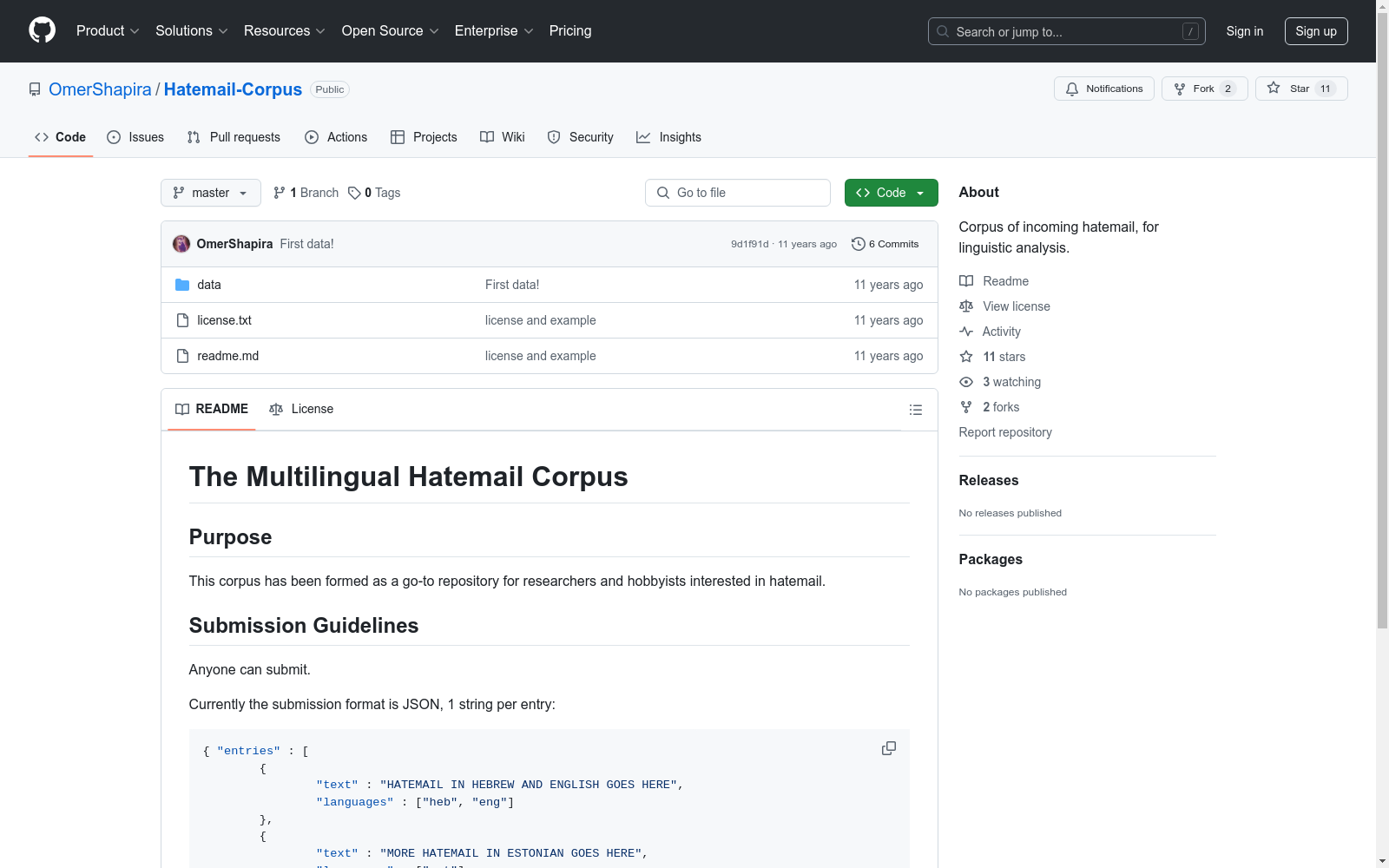Open the Packages section heading
1389x868 pixels.
(991, 559)
